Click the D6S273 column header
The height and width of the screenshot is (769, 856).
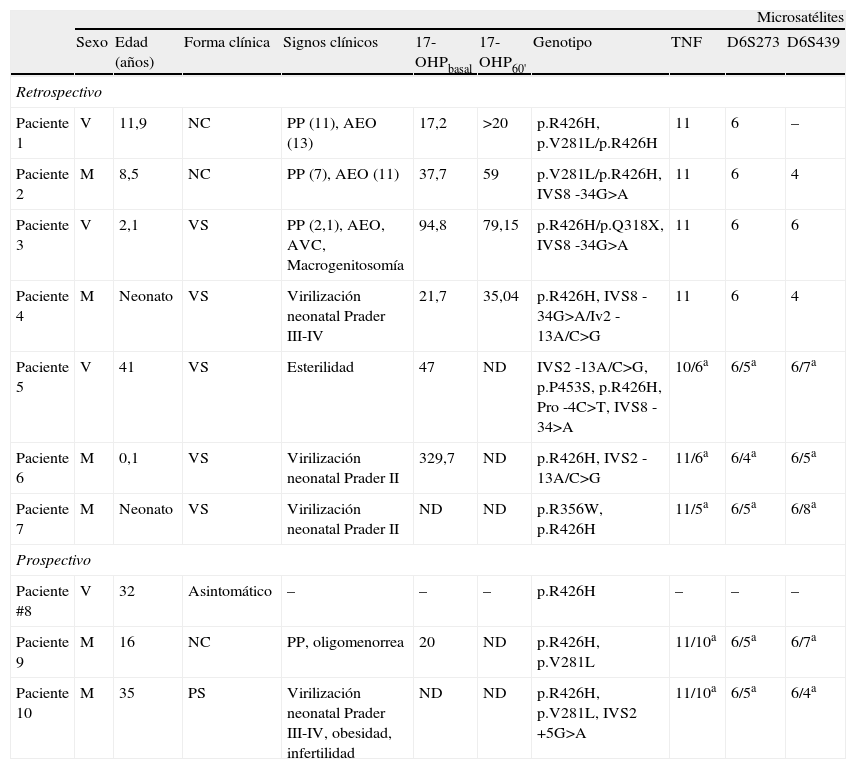point(752,43)
